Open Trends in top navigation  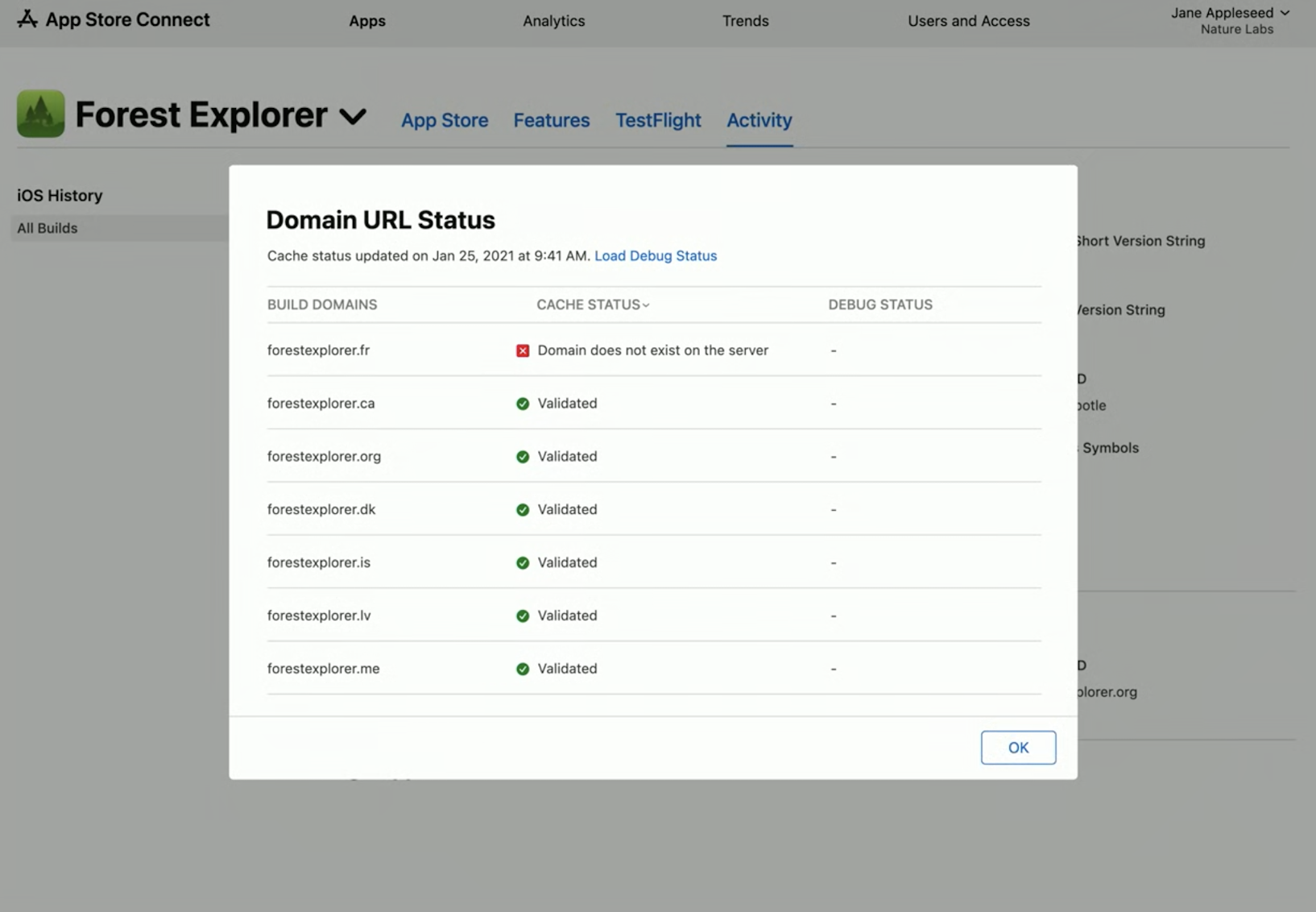click(746, 21)
